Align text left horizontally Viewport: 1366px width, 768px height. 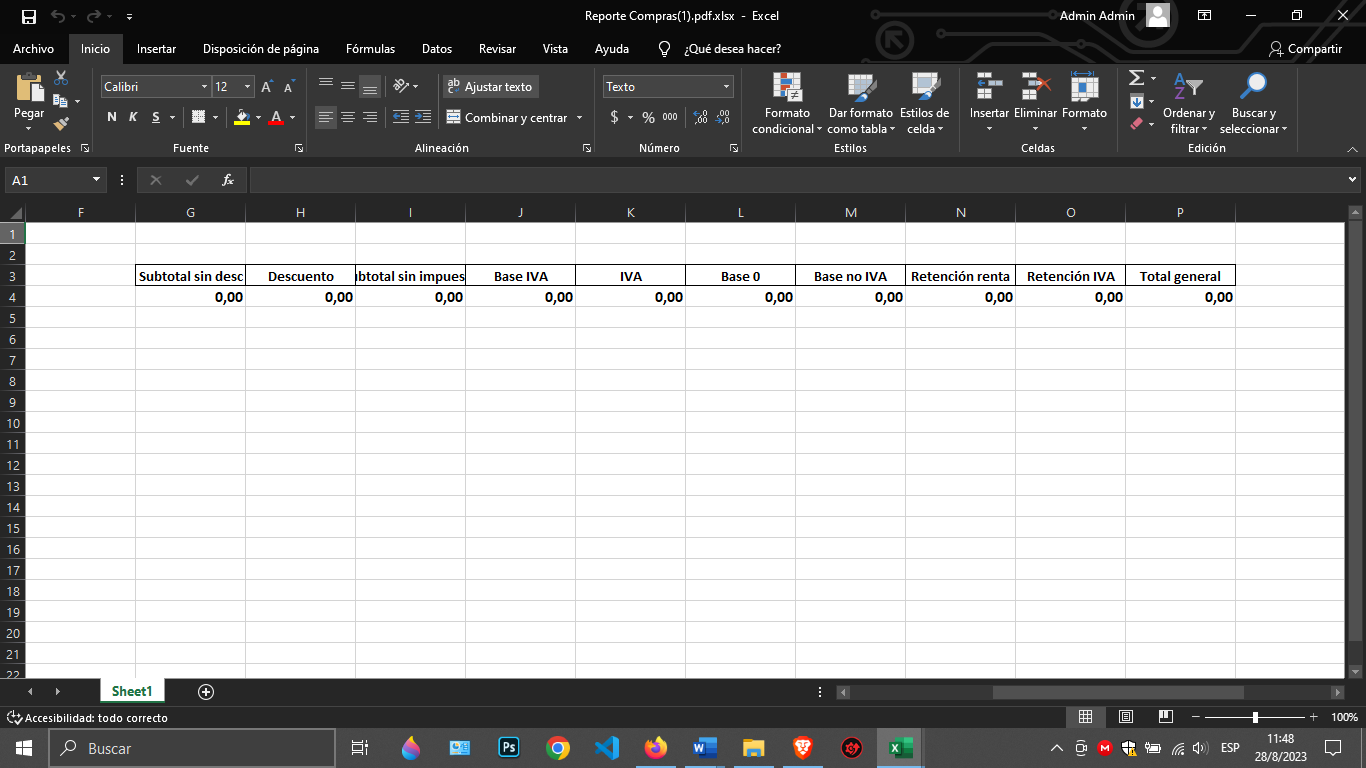326,117
